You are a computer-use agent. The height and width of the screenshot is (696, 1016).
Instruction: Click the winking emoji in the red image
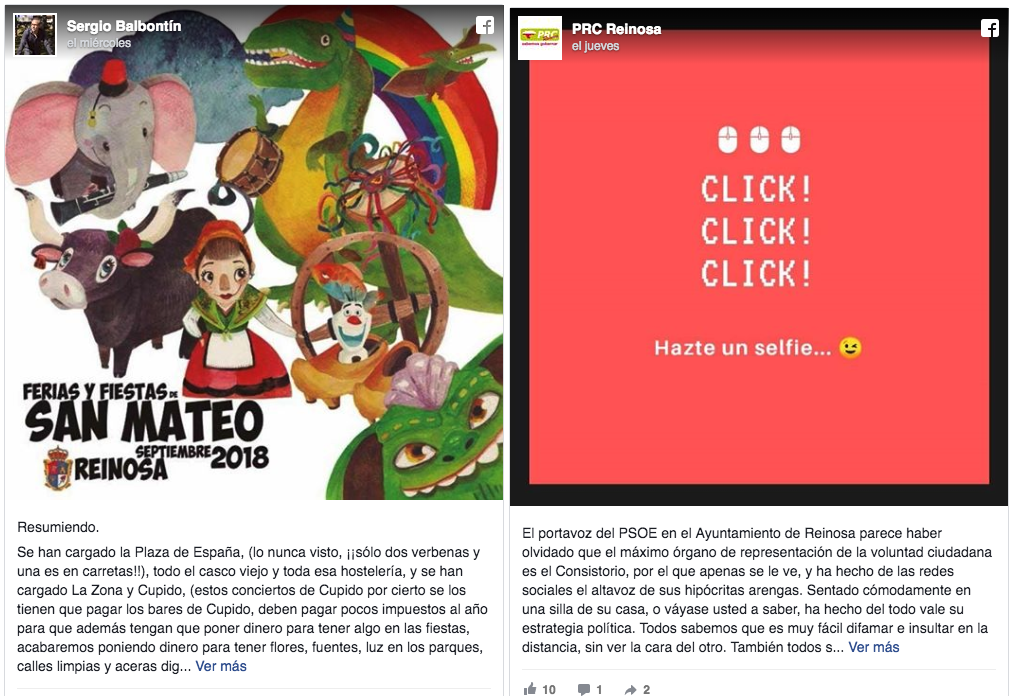(x=850, y=348)
